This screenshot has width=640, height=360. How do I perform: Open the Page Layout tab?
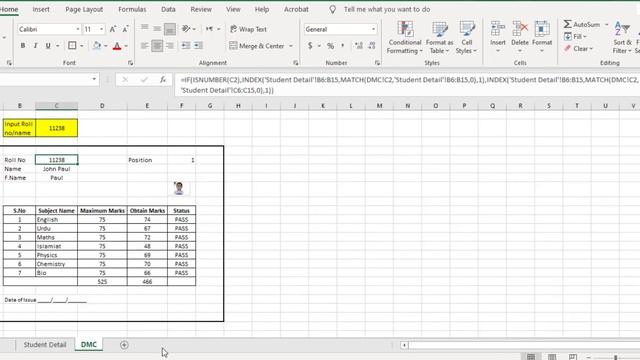pos(84,9)
